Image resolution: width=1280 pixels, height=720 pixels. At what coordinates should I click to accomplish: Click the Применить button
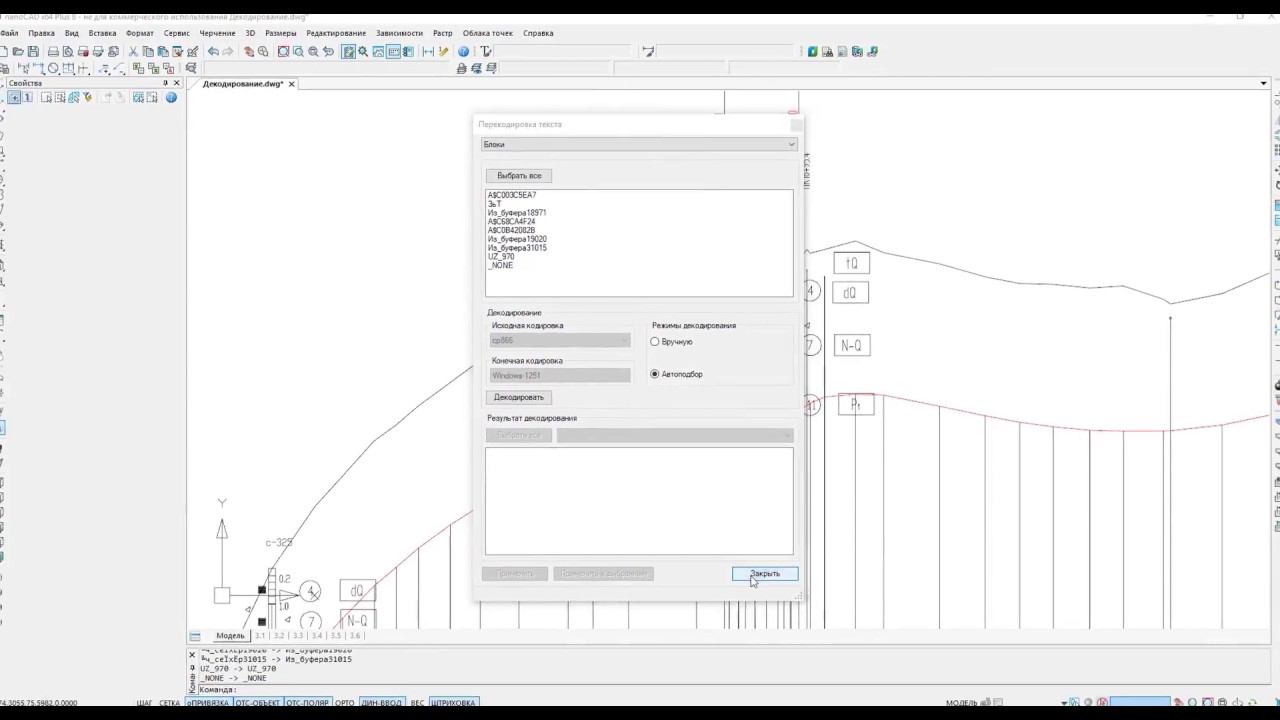click(515, 574)
